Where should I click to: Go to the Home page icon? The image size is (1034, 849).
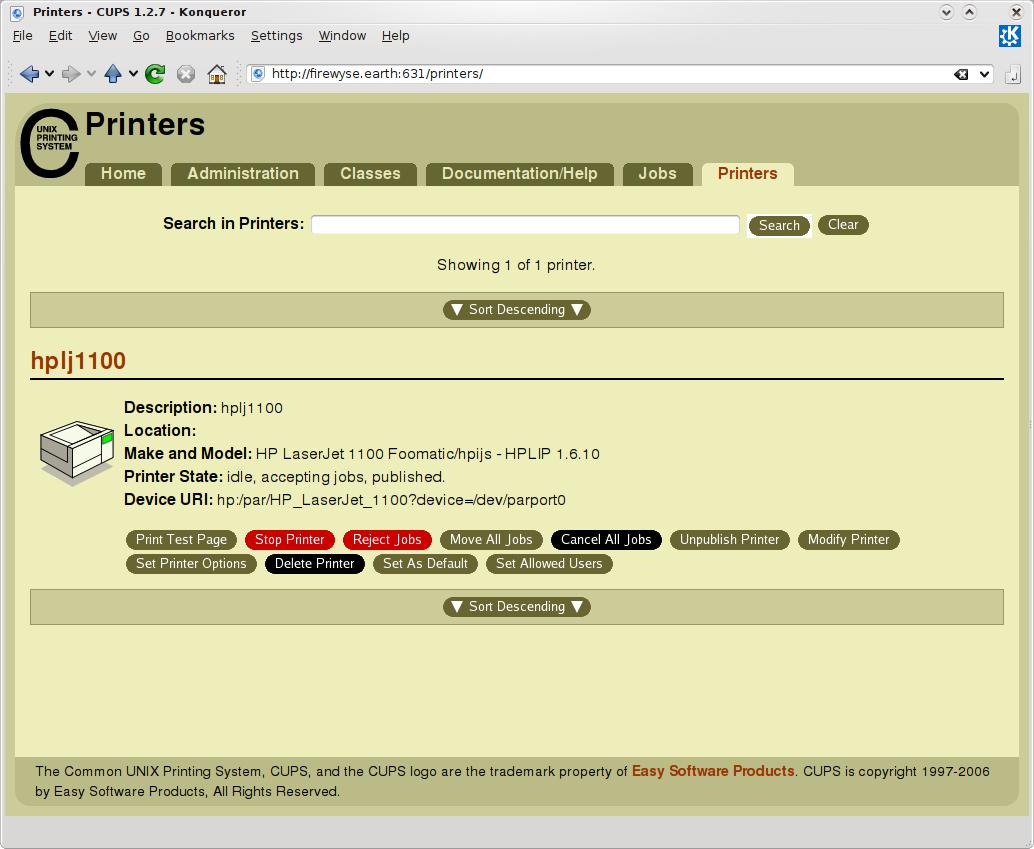[217, 74]
